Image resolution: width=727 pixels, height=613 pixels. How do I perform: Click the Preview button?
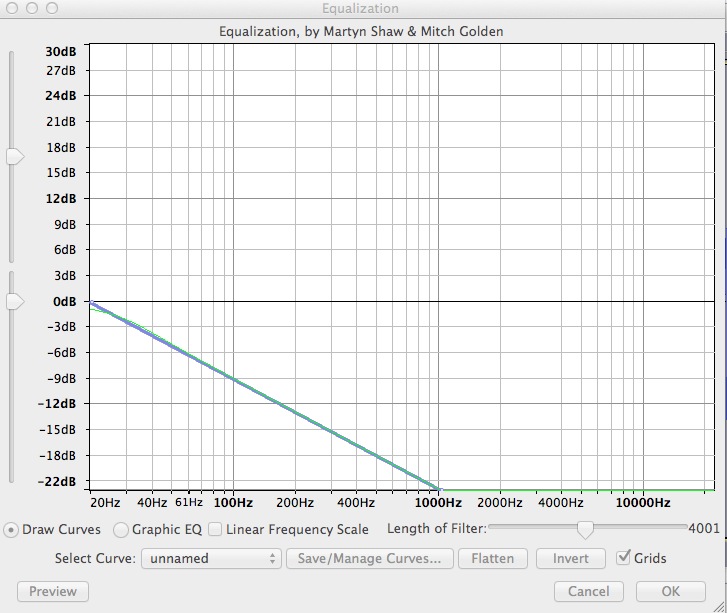(x=53, y=591)
